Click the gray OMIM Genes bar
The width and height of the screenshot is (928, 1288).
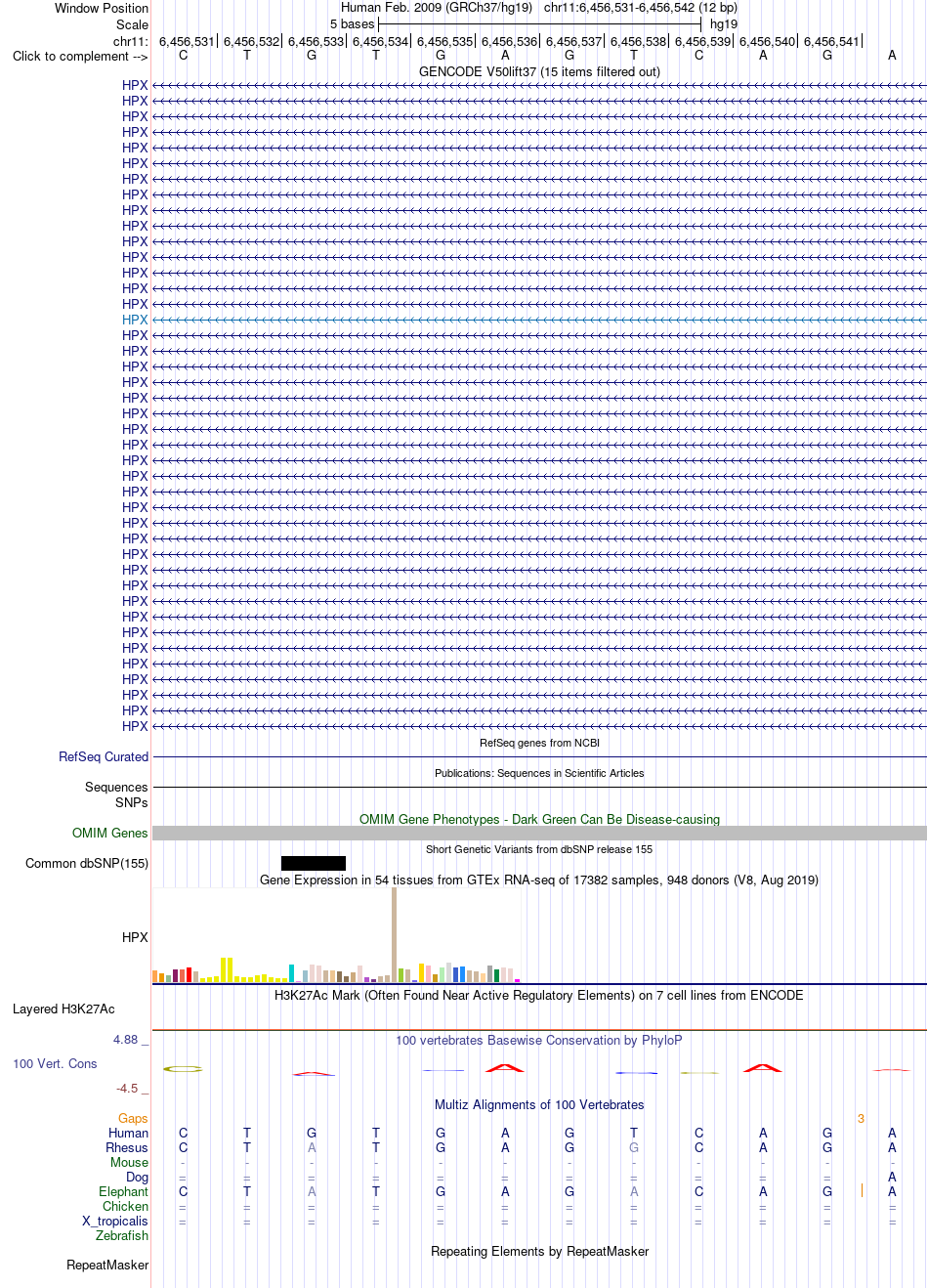[539, 833]
